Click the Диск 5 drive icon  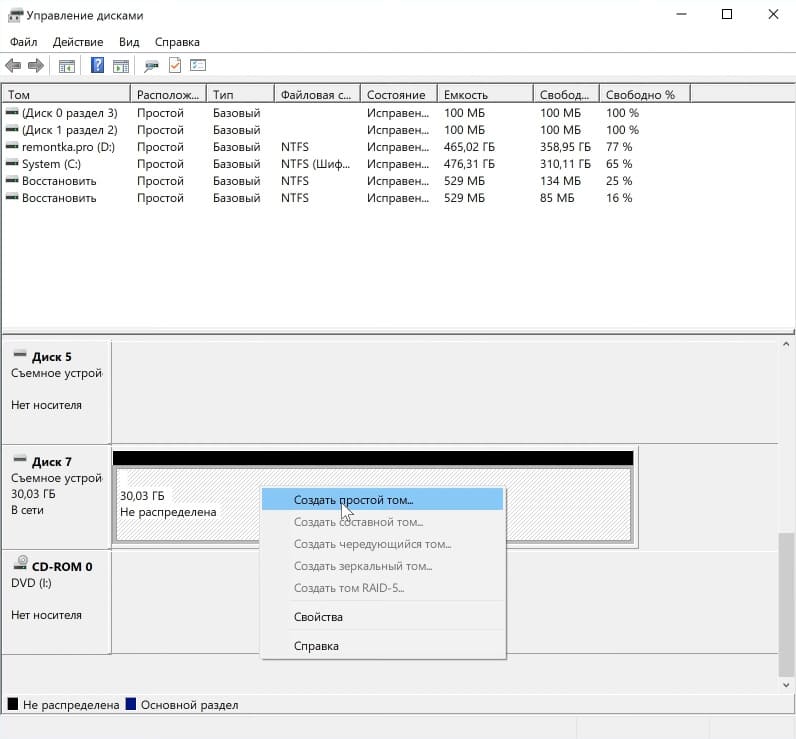click(20, 354)
